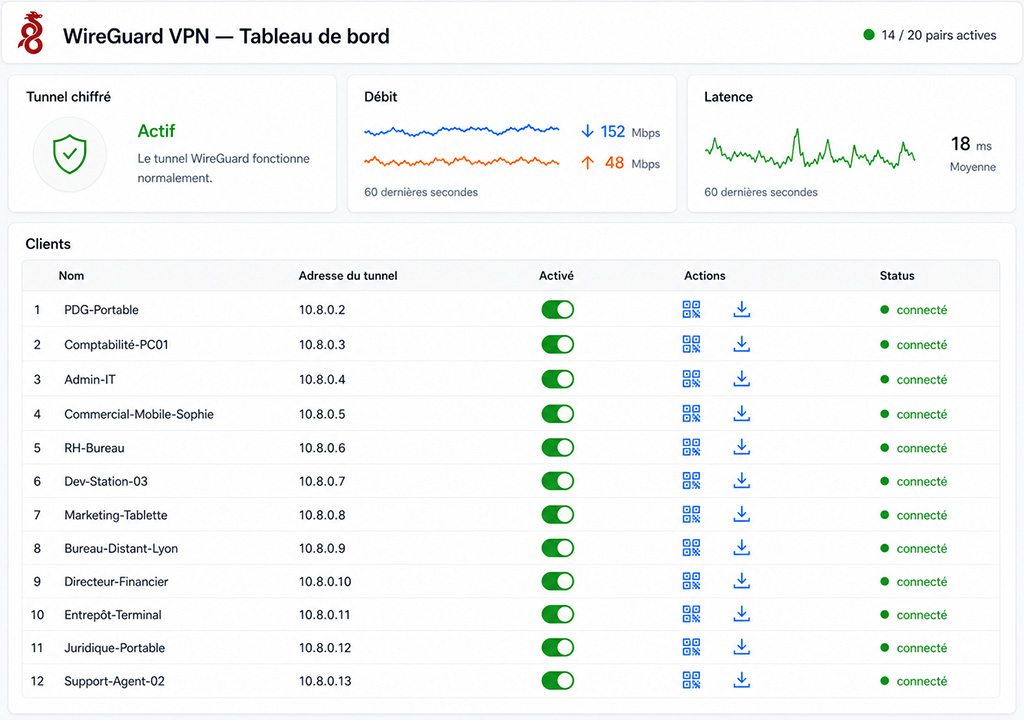Click the Actions column header
The image size is (1024, 720).
tap(705, 276)
